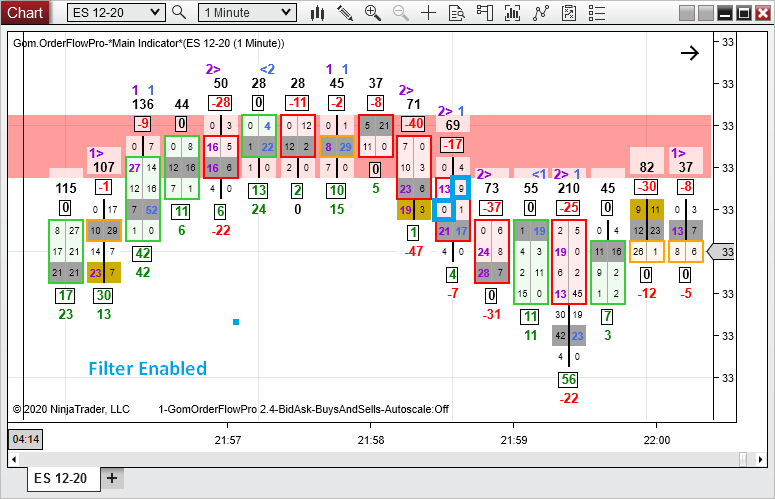Click the current price marker on axis

(722, 252)
